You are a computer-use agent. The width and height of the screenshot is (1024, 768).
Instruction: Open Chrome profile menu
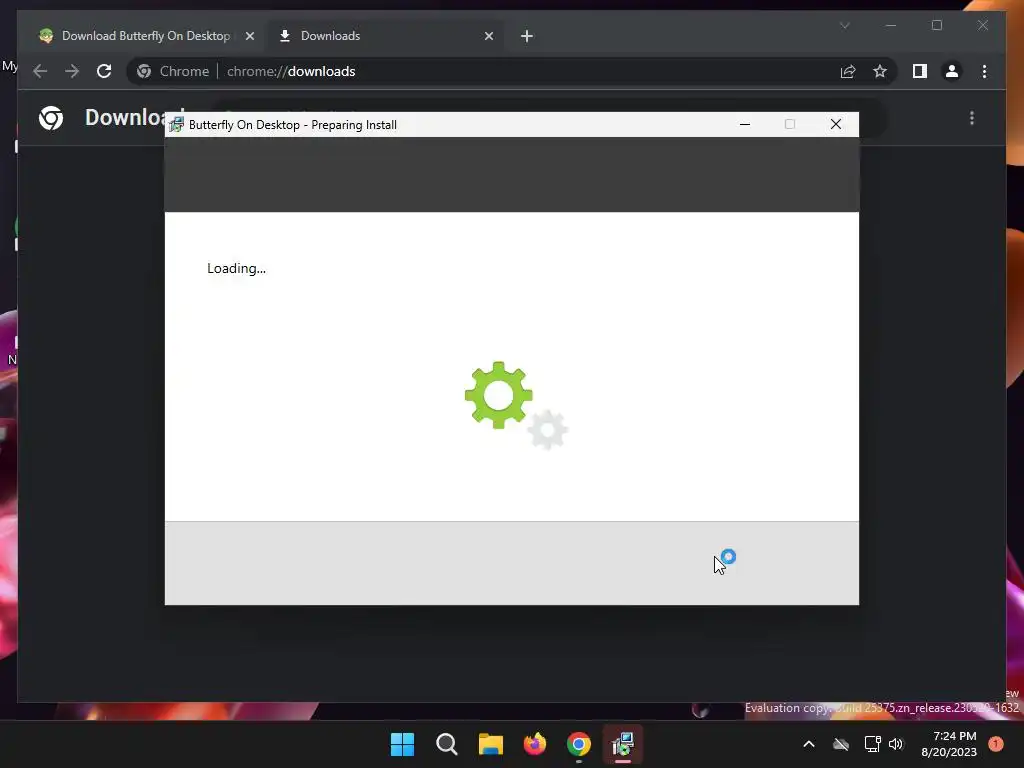(952, 71)
